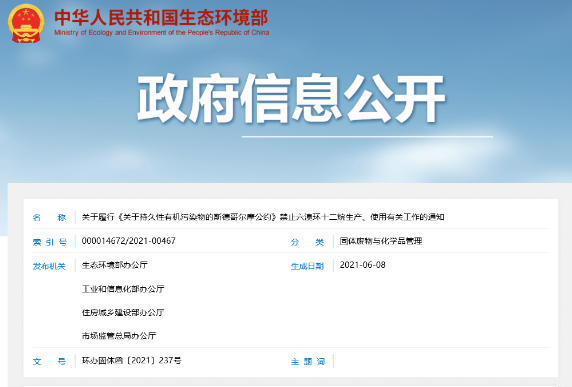Screen dimensions: 572x387
Task: Select the 生成日期 field label
Action: [307, 266]
